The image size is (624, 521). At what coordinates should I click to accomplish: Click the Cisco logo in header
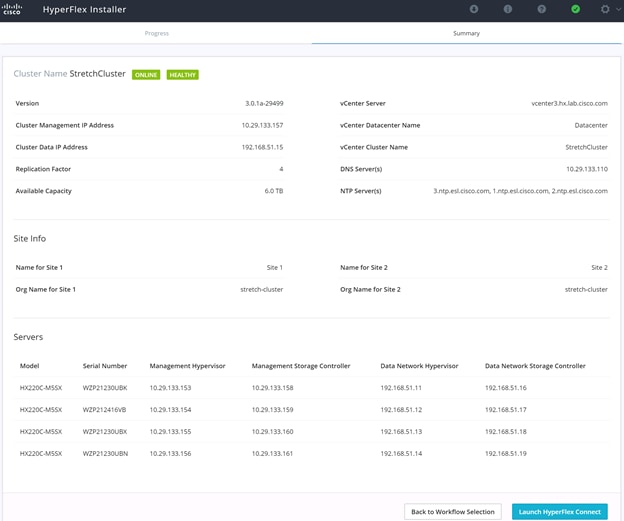(x=12, y=9)
